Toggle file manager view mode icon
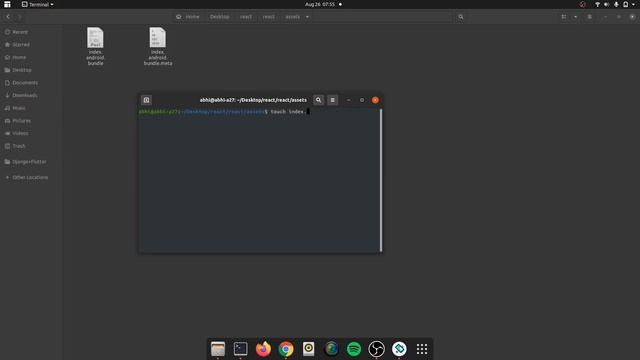The image size is (640, 360). pos(564,17)
